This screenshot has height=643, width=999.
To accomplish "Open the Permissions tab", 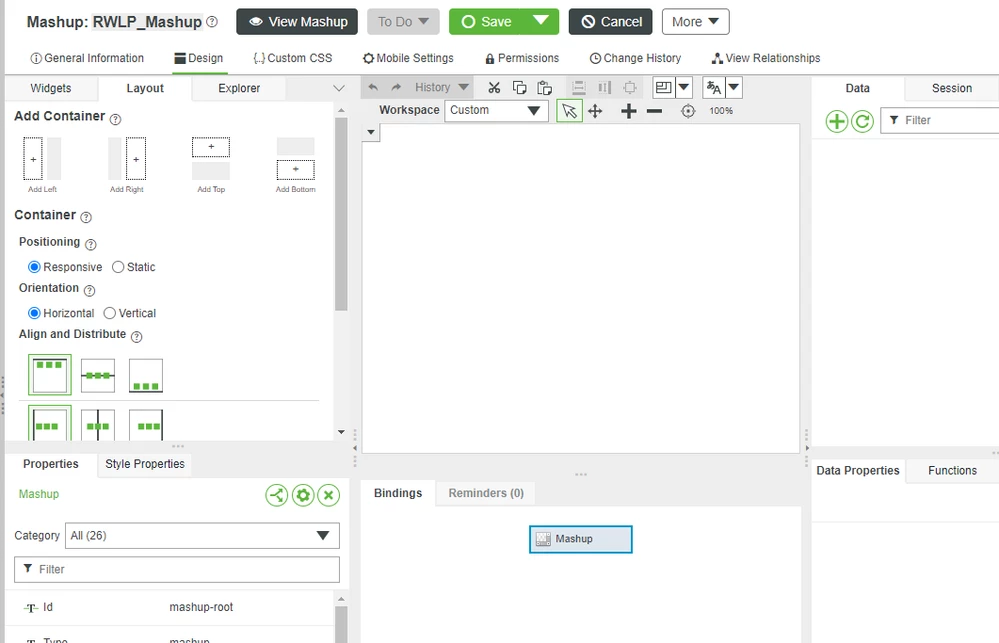I will coord(522,58).
